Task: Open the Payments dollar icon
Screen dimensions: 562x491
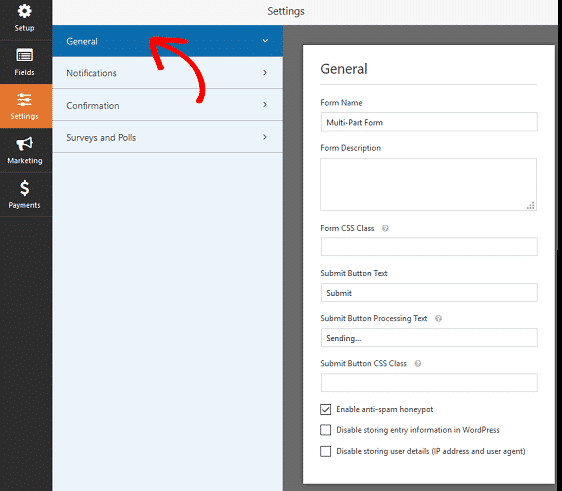Action: [x=24, y=188]
